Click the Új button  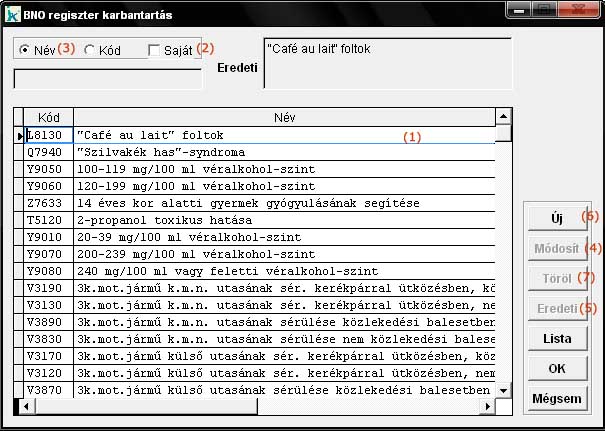click(557, 219)
